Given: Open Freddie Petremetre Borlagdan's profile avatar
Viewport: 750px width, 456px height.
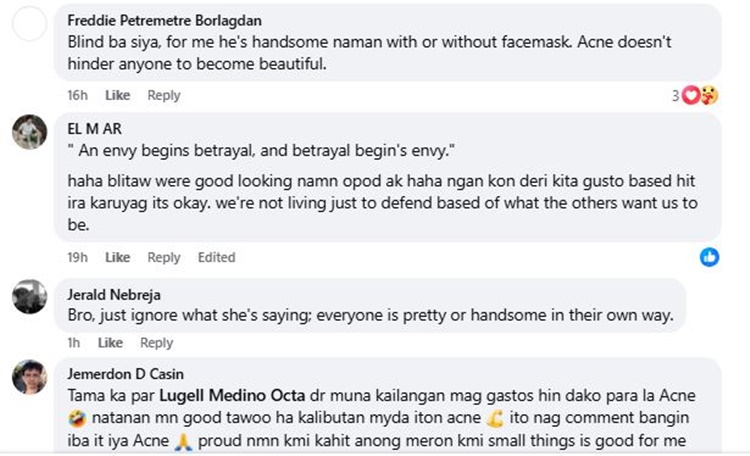Looking at the screenshot, I should pos(30,24).
